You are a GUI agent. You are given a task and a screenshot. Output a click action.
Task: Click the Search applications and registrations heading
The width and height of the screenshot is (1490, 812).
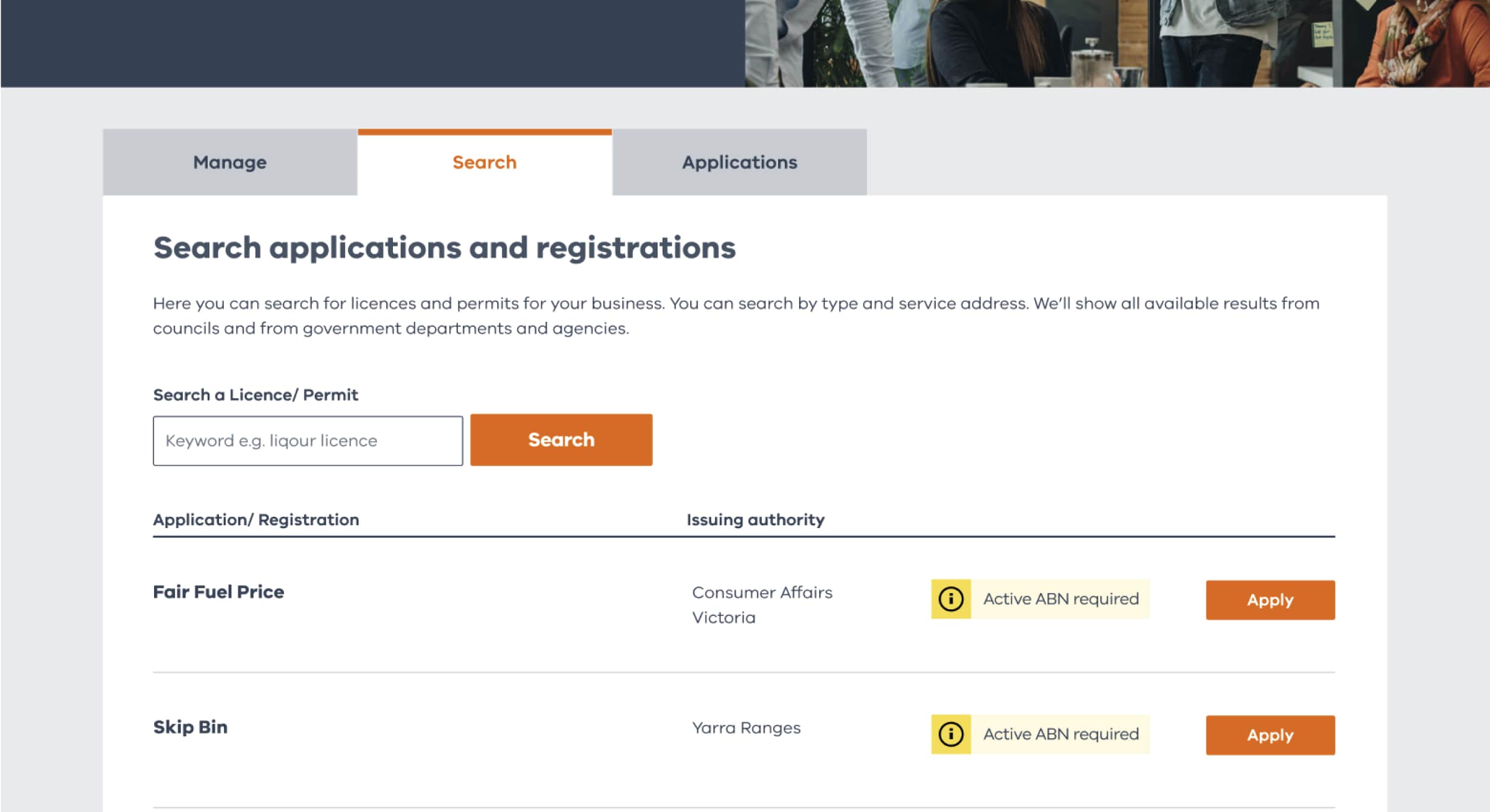pos(444,248)
